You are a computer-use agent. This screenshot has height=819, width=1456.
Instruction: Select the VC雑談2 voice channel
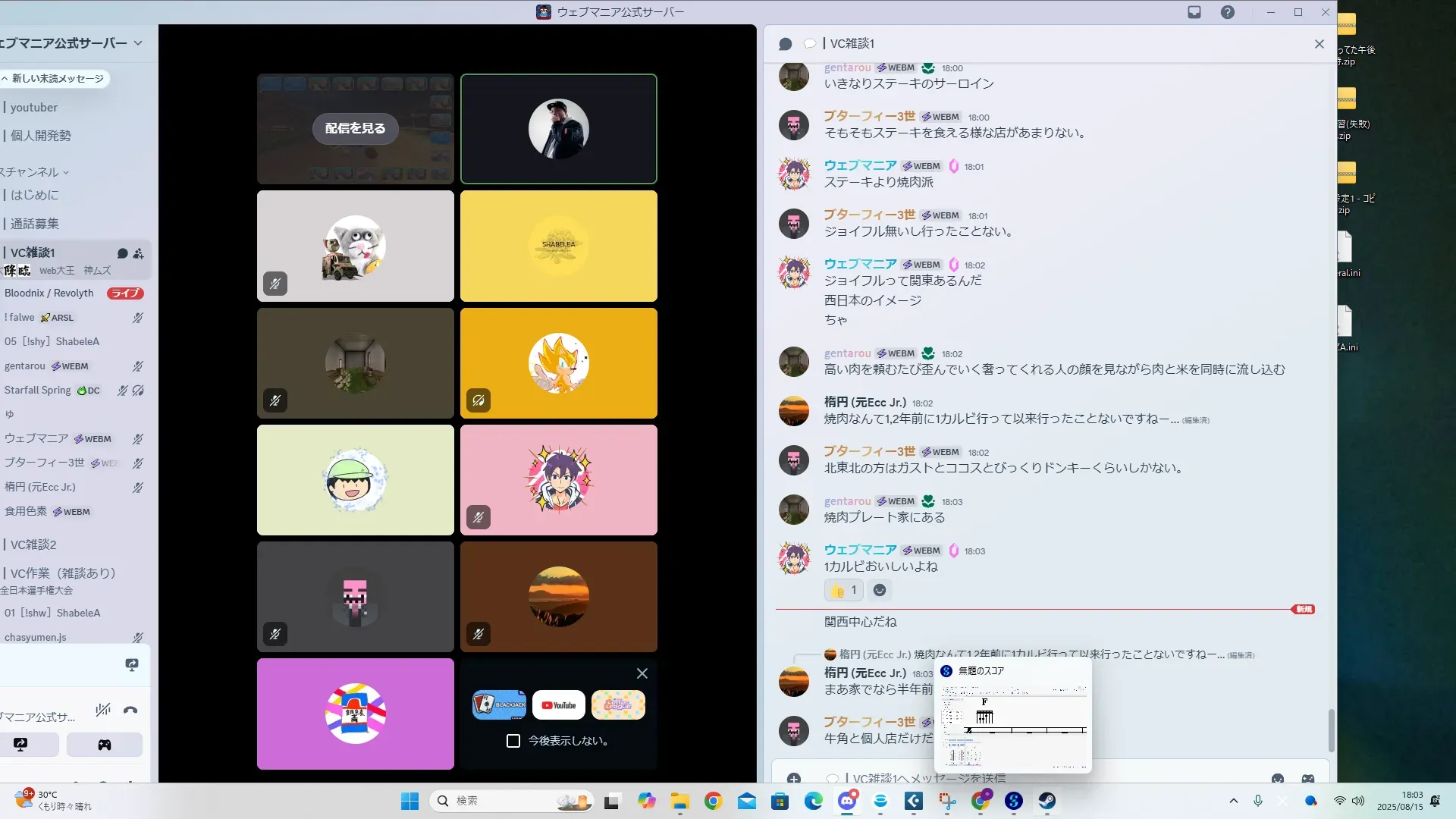33,544
